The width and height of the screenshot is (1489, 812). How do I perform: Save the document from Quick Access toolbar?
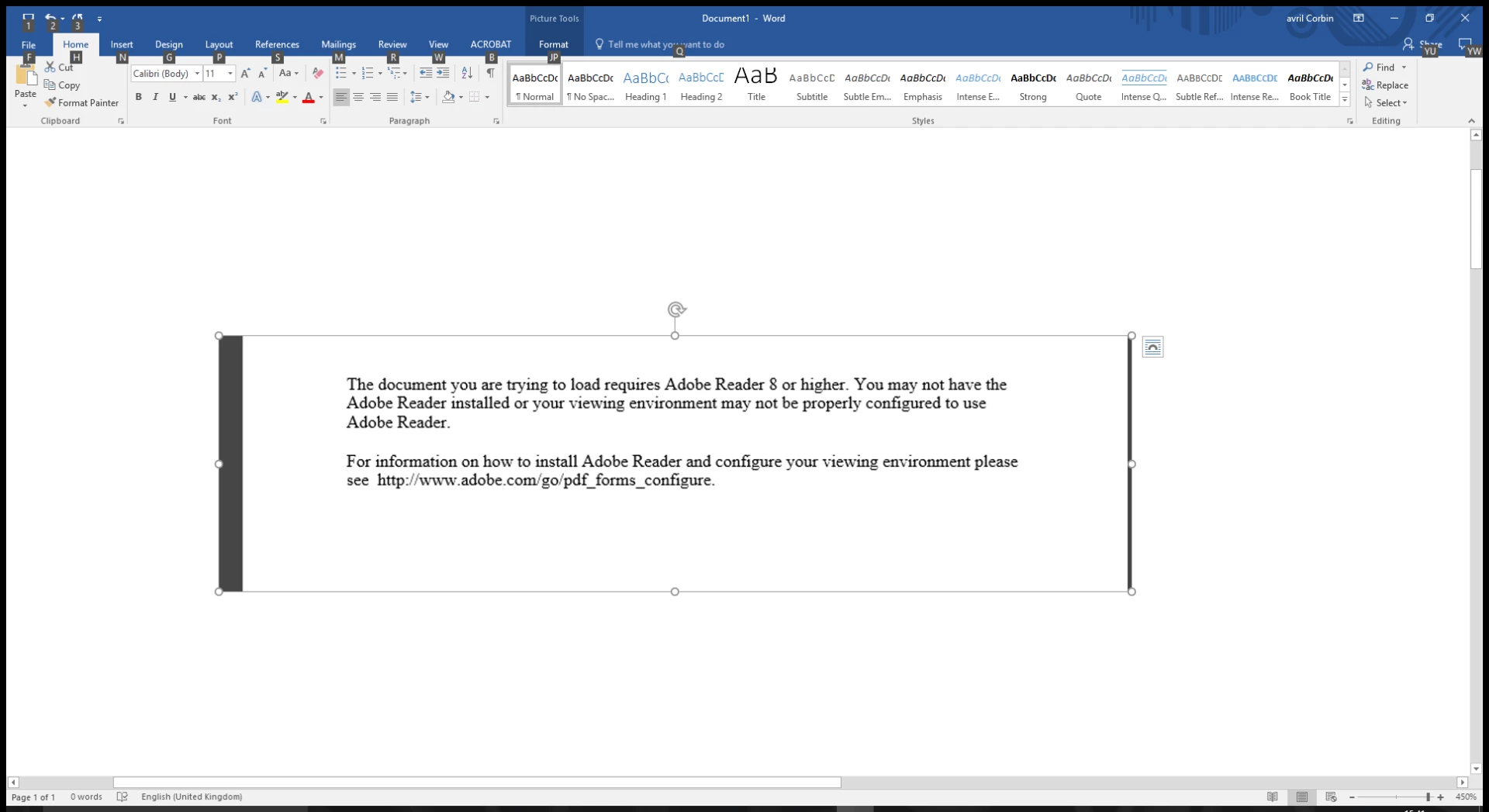(28, 17)
